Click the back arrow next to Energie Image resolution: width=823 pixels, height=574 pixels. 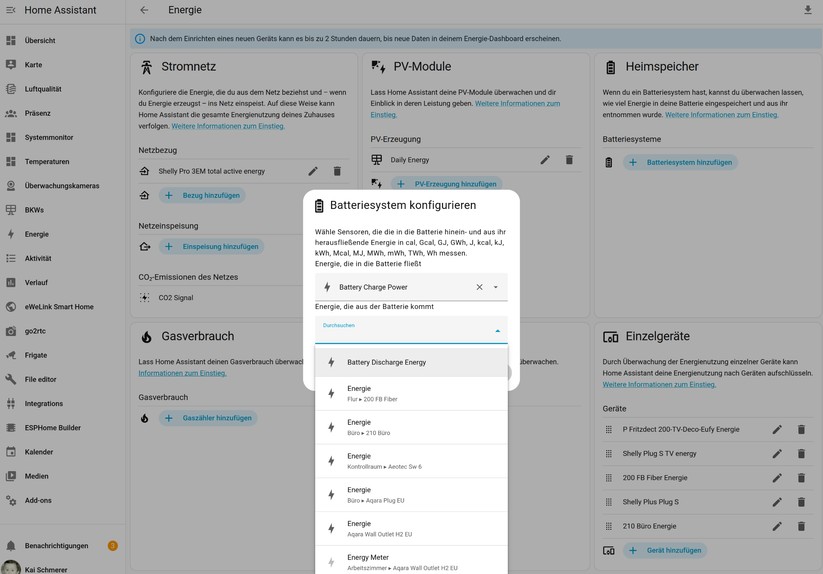tap(144, 10)
